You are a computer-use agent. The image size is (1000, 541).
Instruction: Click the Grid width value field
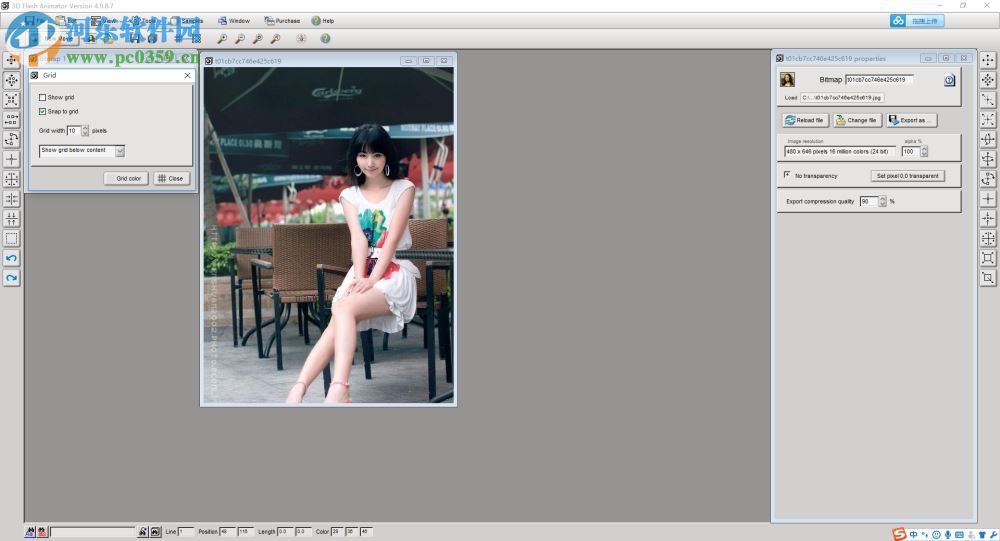74,131
